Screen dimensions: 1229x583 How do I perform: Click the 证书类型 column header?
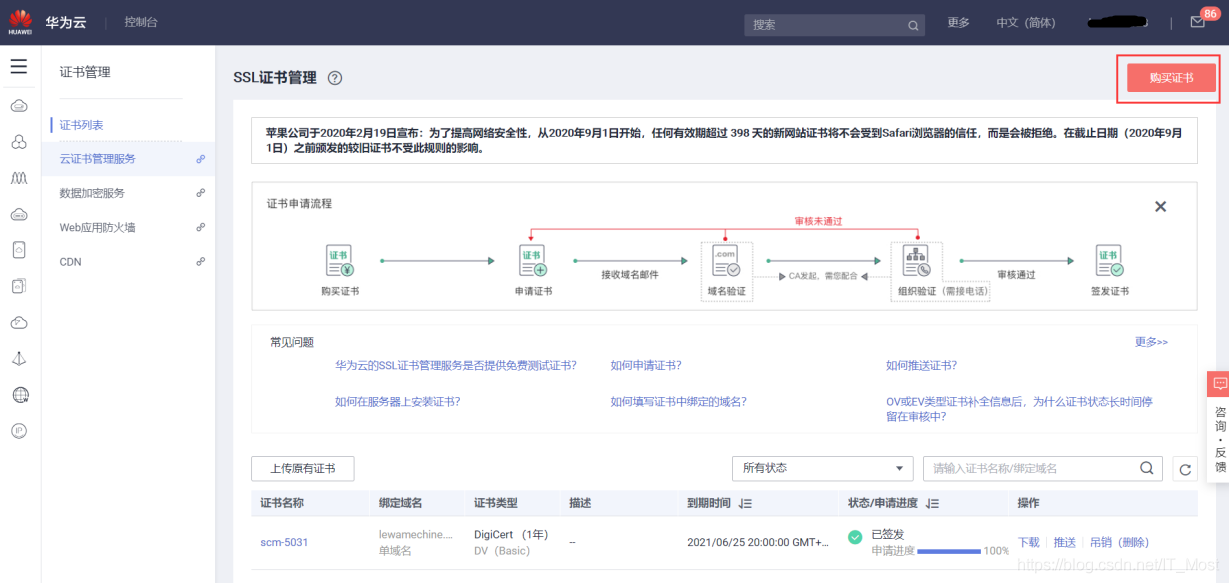(x=496, y=503)
